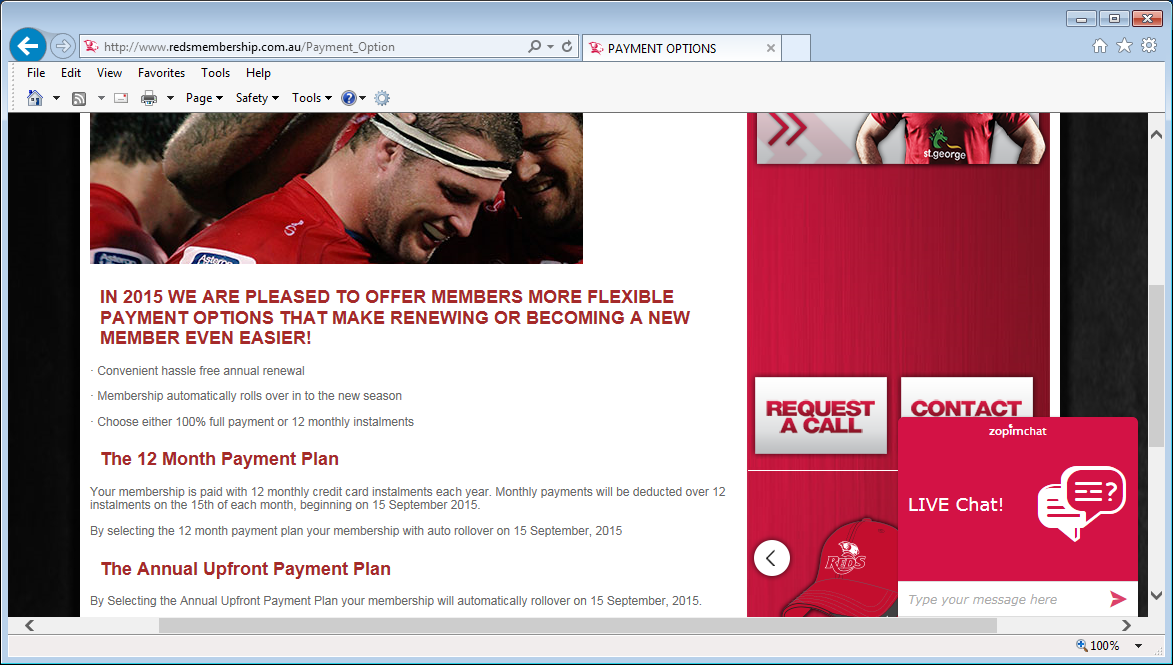Click the Home icon in command bar
This screenshot has width=1173, height=665.
(x=35, y=98)
